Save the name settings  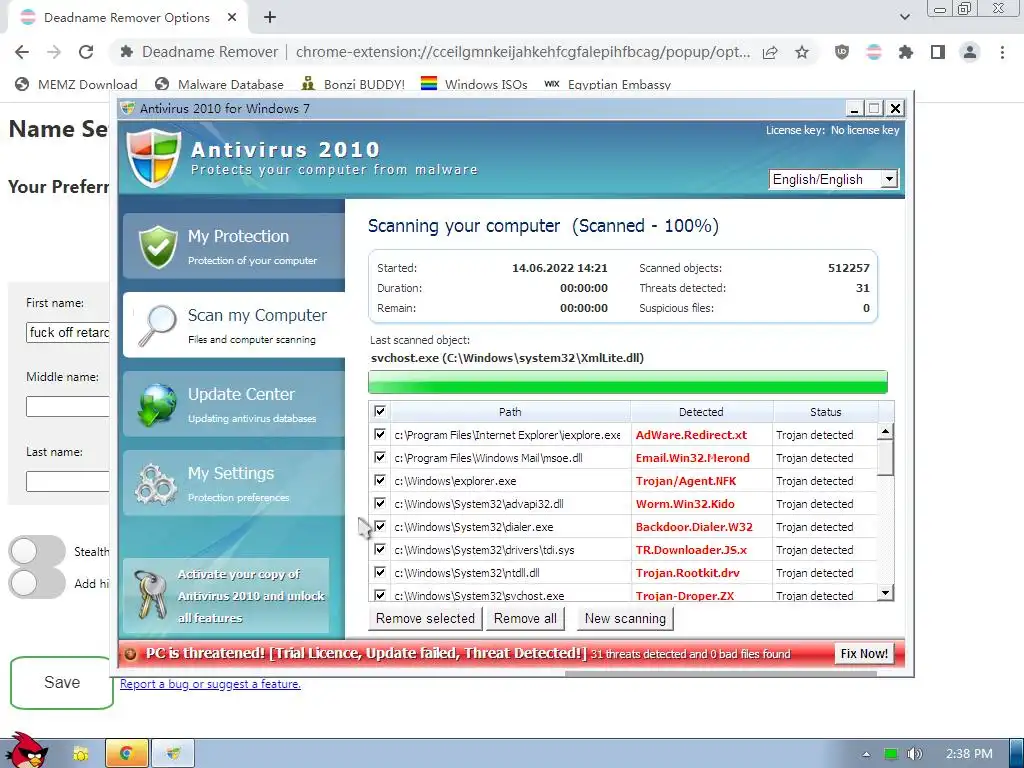pyautogui.click(x=62, y=682)
